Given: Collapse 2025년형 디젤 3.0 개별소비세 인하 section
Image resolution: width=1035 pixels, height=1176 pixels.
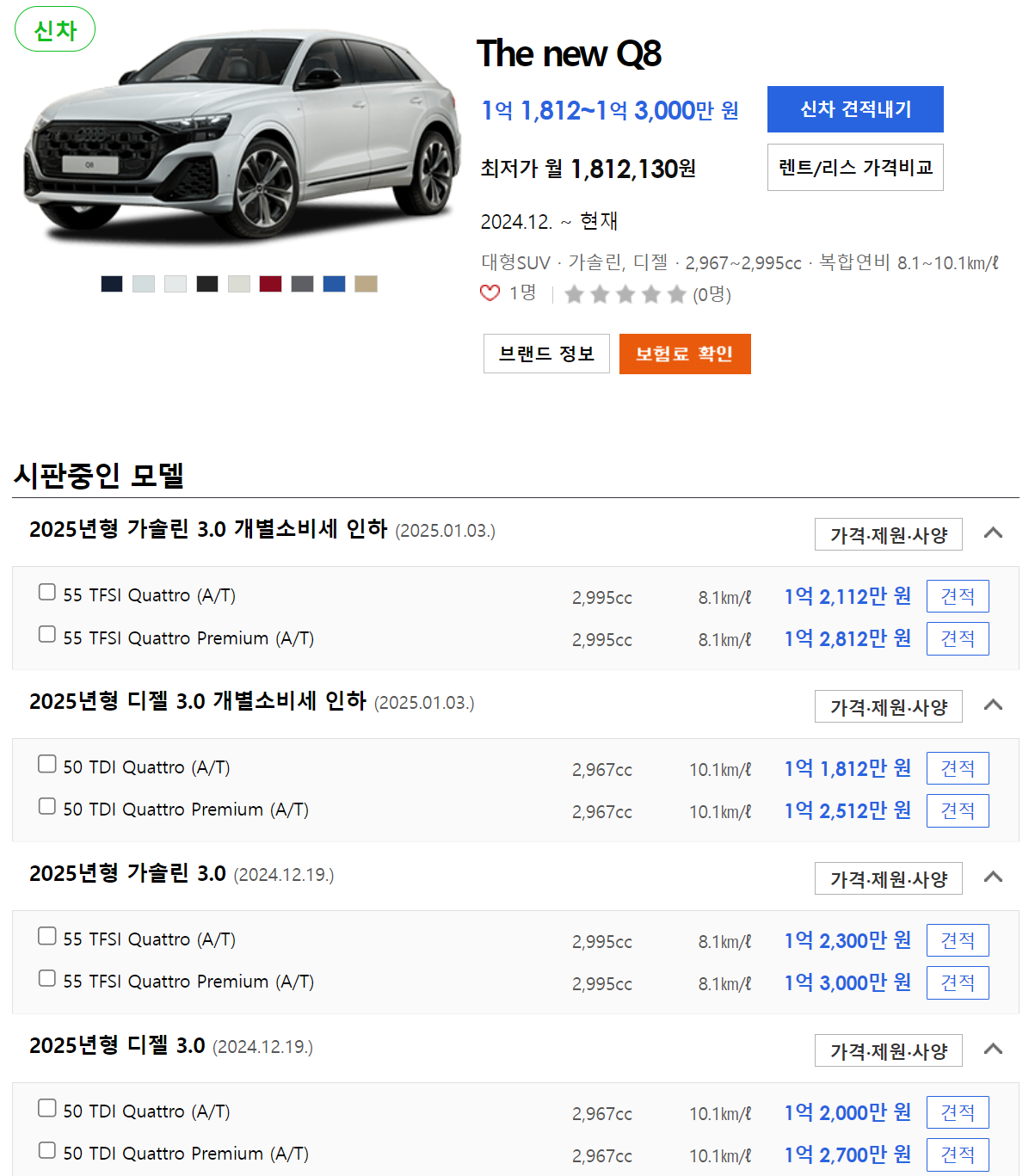Looking at the screenshot, I should [x=993, y=705].
